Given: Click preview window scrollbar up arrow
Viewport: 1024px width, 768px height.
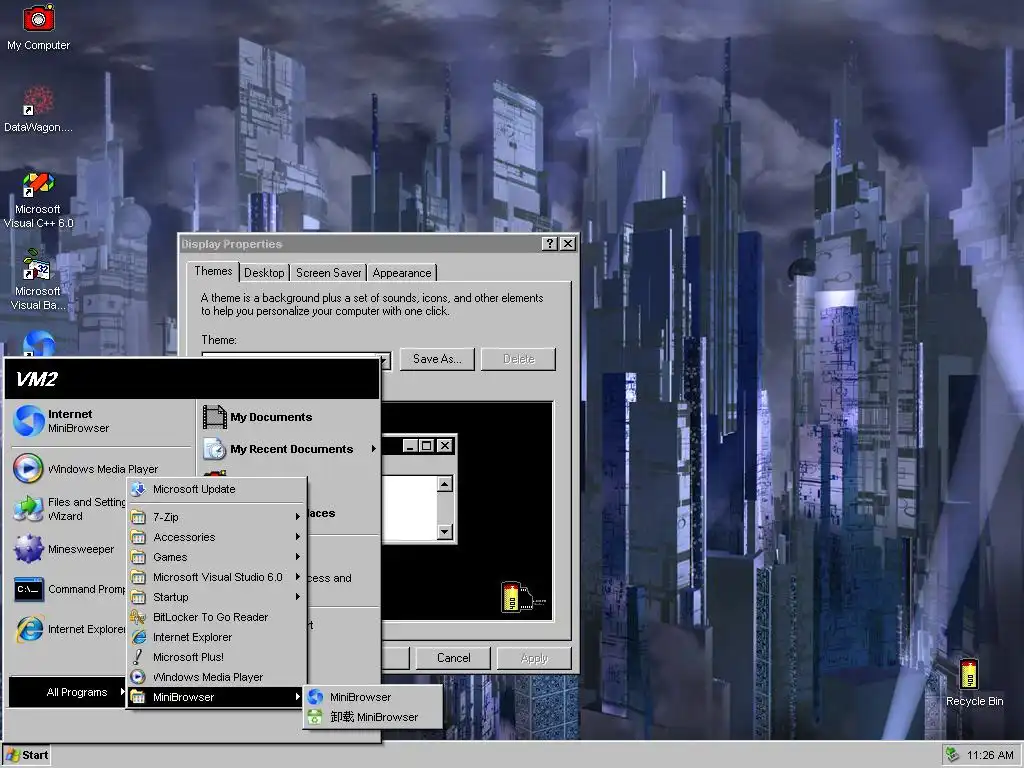Looking at the screenshot, I should 445,484.
